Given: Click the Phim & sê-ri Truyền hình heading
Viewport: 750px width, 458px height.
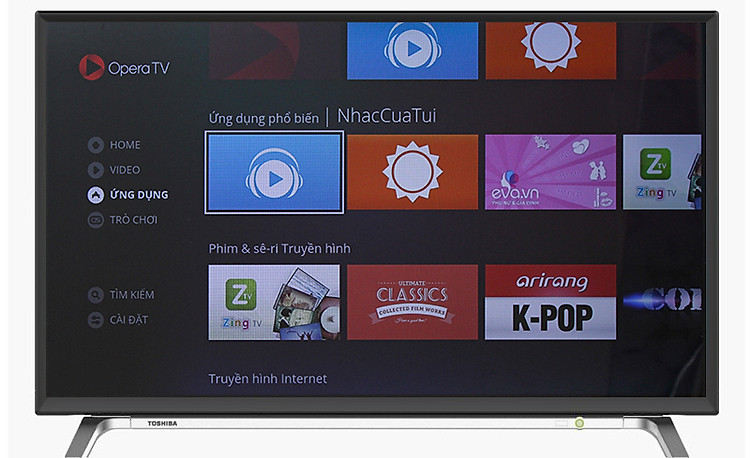Looking at the screenshot, I should click(279, 249).
